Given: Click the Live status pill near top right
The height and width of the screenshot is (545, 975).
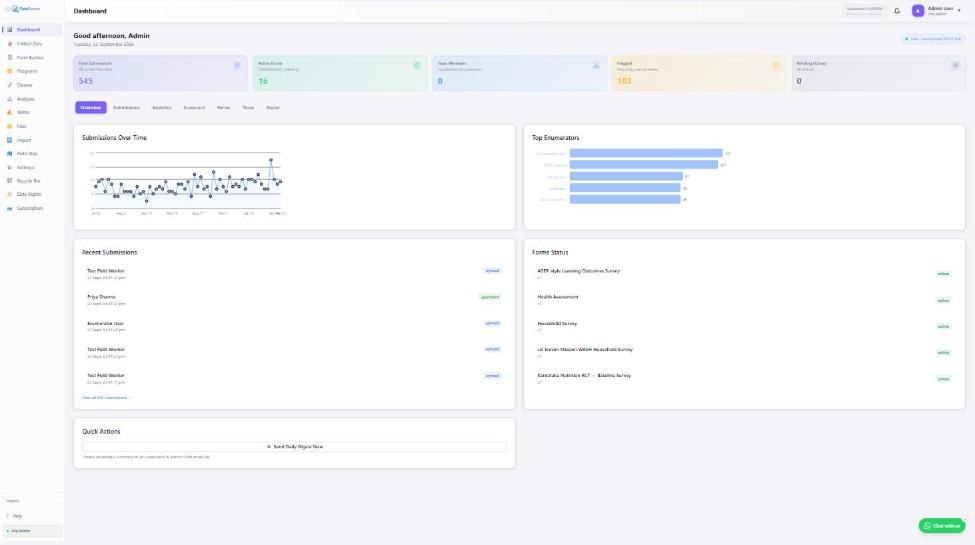Looking at the screenshot, I should (933, 39).
